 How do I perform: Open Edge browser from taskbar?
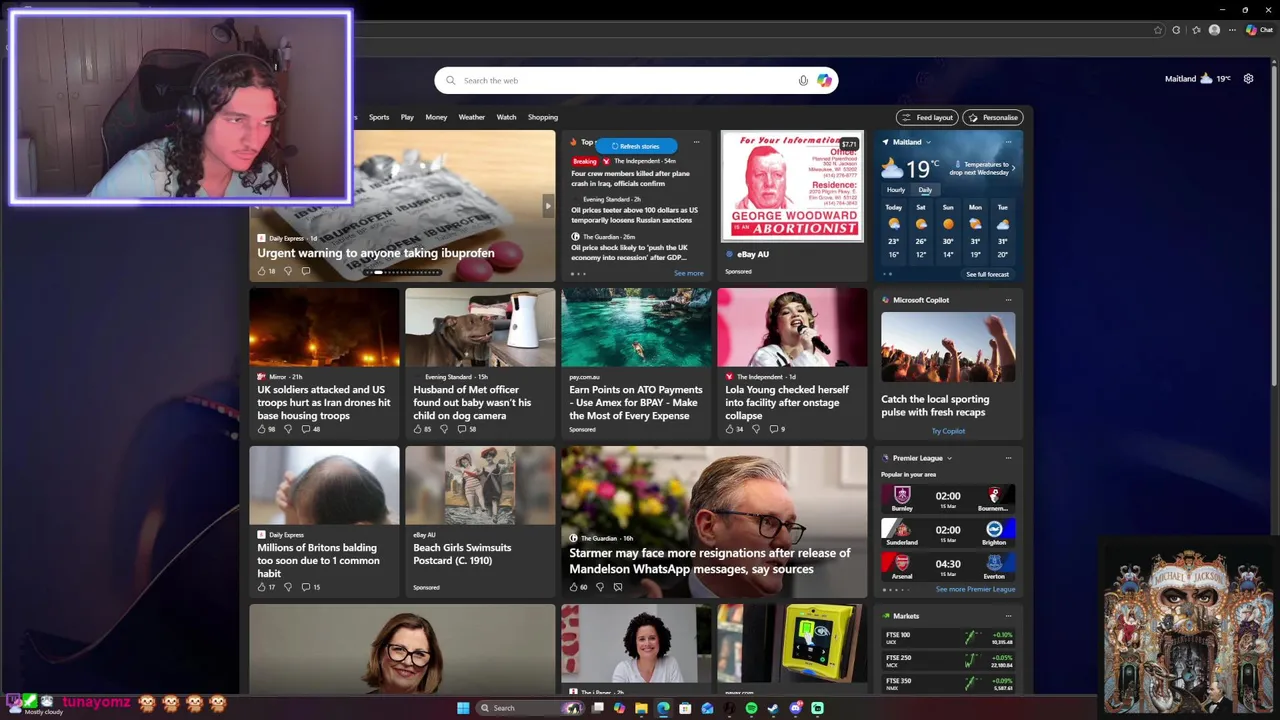point(663,708)
